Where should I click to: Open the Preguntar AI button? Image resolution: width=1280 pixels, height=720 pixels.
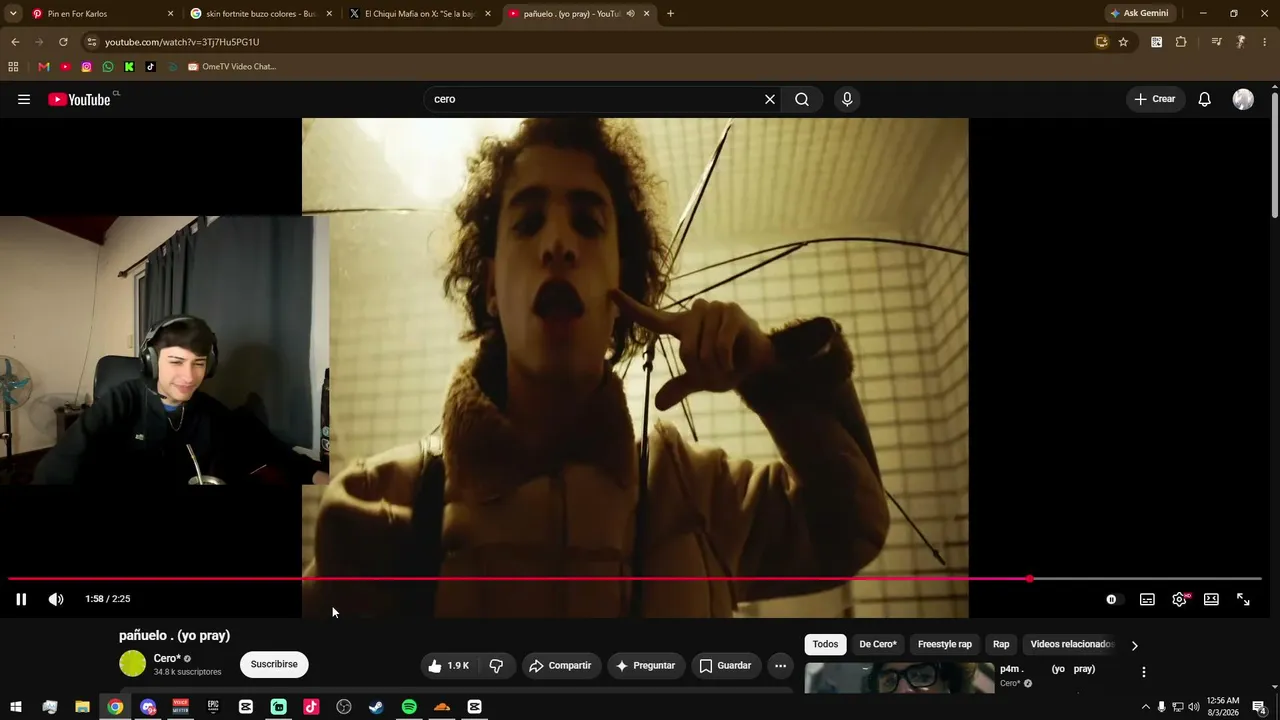646,665
